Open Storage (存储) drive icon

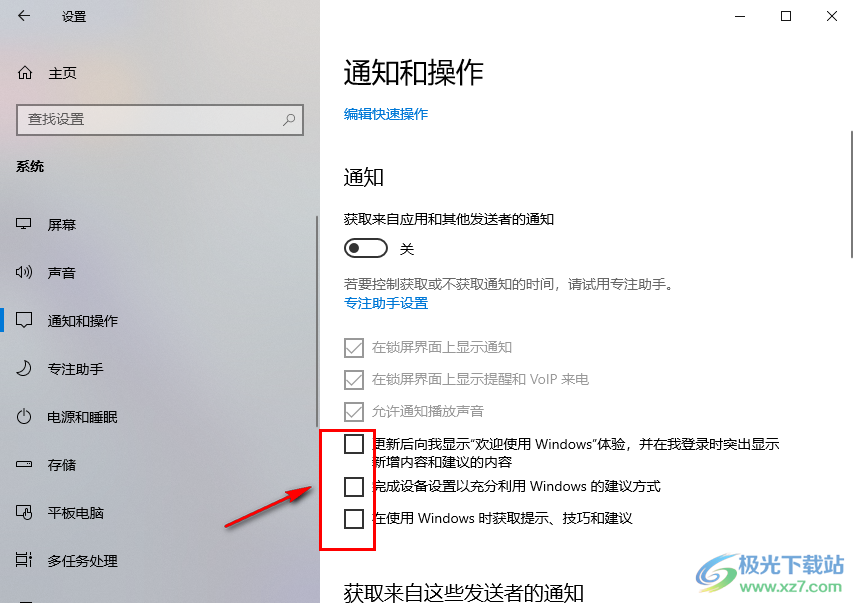(23, 465)
